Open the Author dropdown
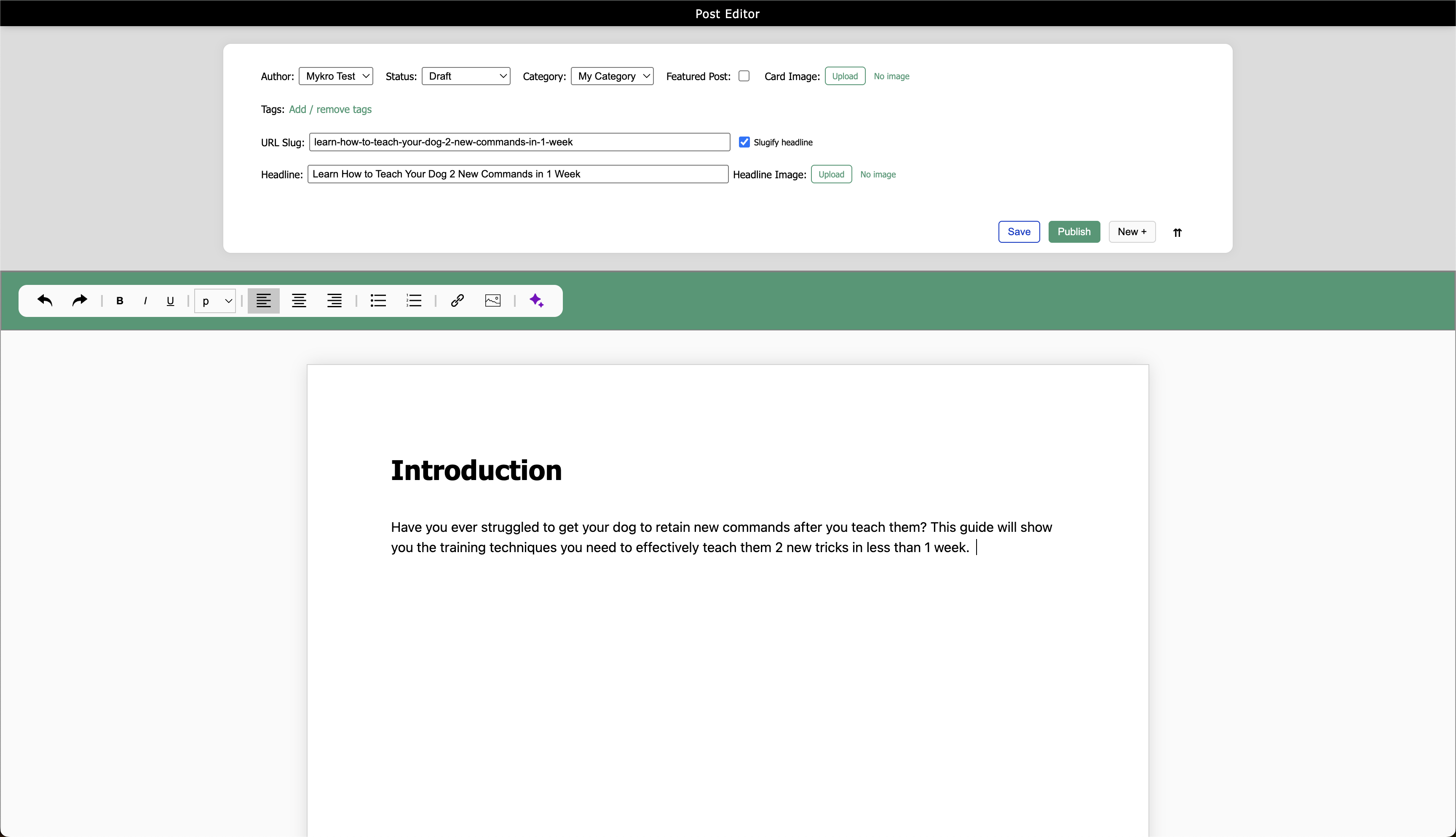1456x837 pixels. click(x=335, y=76)
